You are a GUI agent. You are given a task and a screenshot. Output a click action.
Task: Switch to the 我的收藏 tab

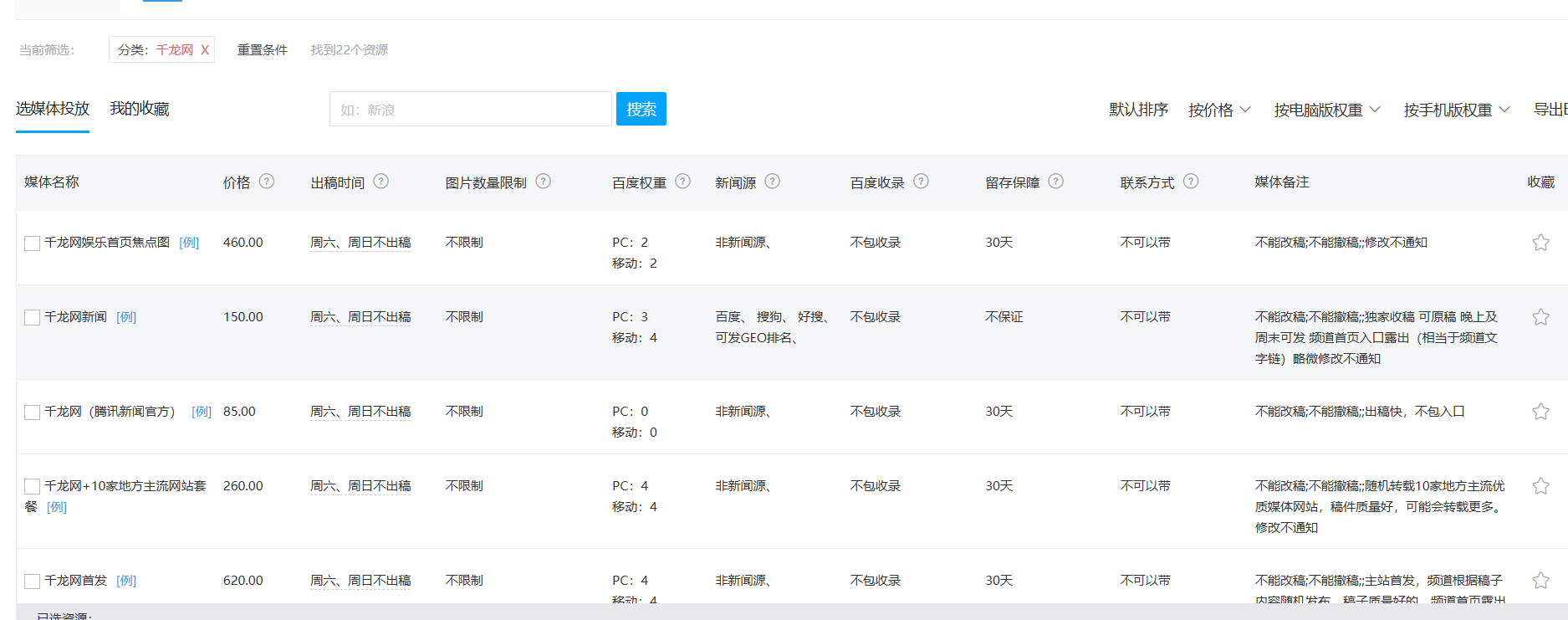click(140, 109)
